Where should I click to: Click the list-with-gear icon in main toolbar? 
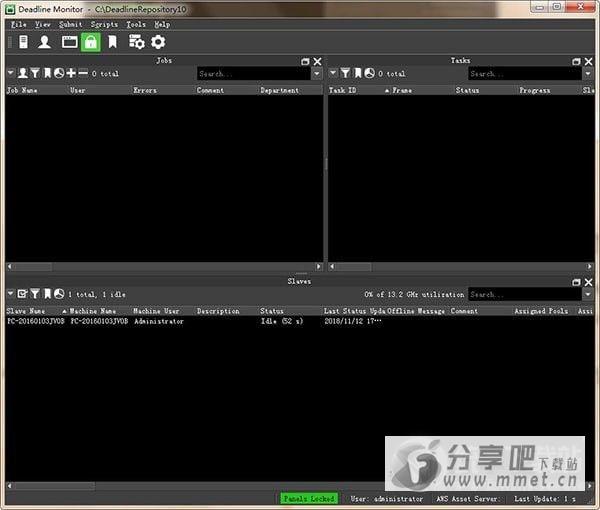click(137, 42)
